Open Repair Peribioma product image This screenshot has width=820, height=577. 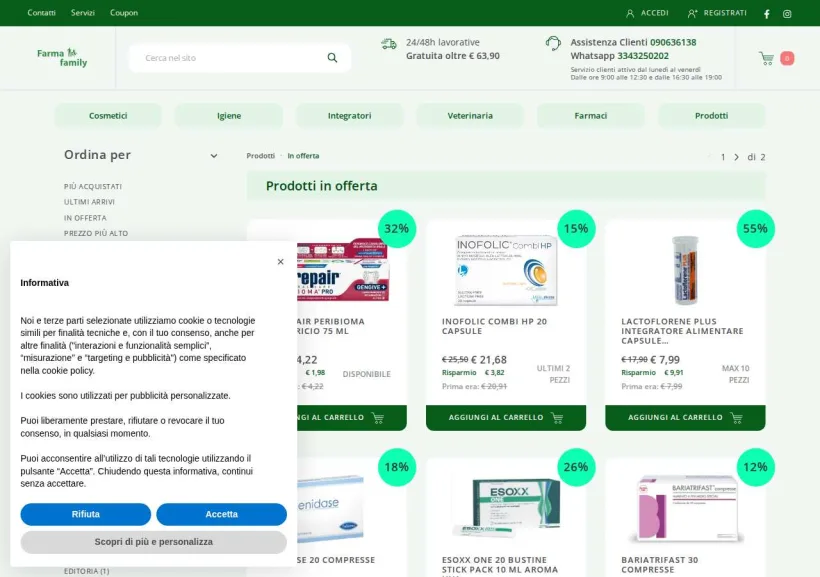pyautogui.click(x=343, y=270)
